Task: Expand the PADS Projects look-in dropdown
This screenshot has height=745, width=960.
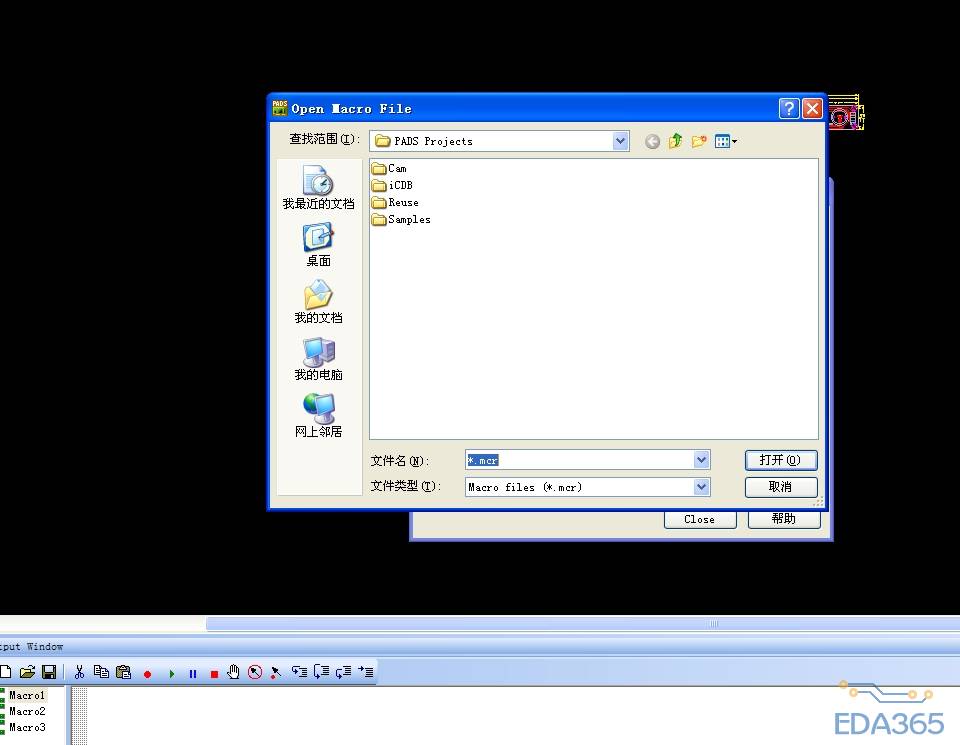Action: pyautogui.click(x=620, y=141)
